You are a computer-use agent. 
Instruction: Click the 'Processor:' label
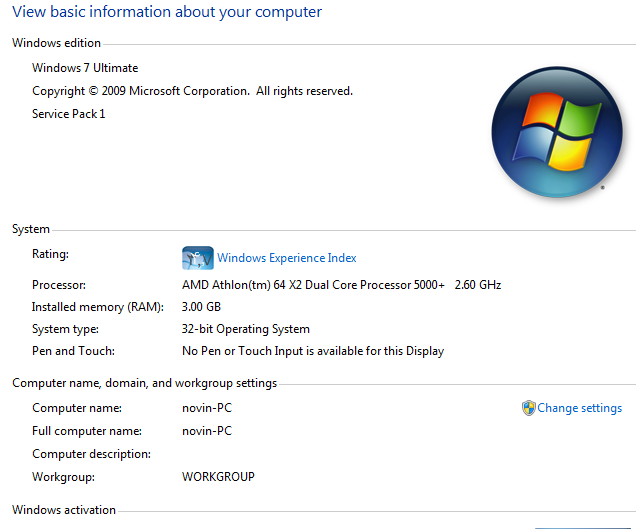coord(59,284)
